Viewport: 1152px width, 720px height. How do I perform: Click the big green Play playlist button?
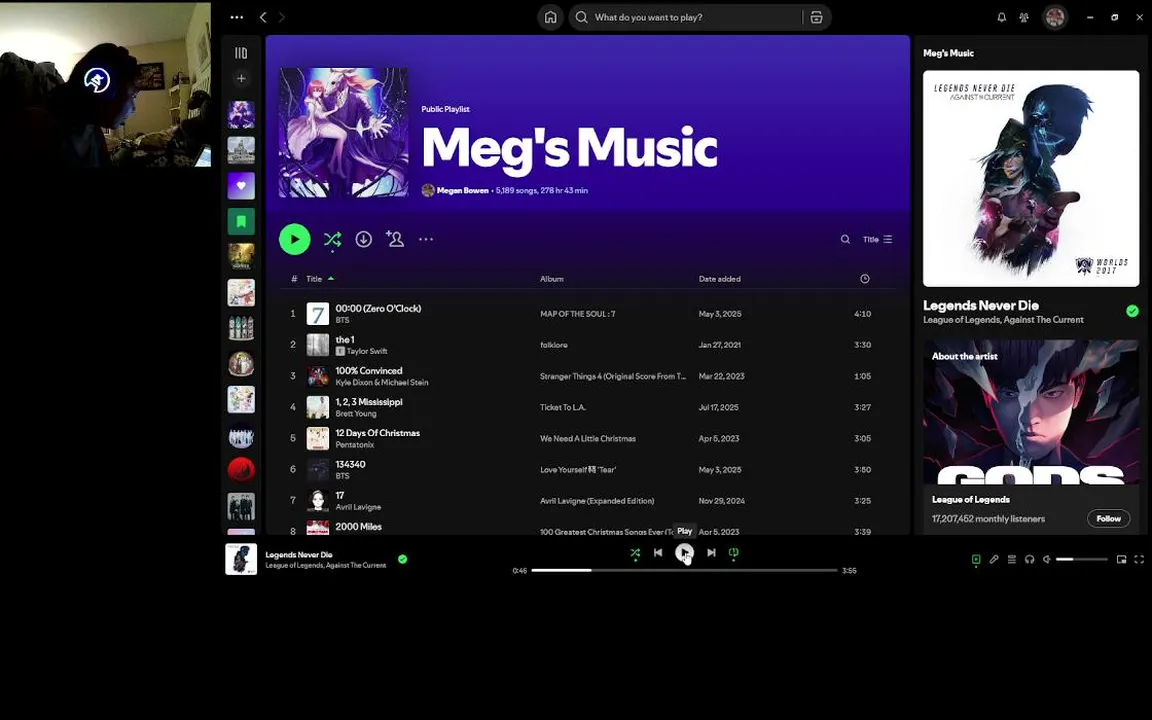295,239
